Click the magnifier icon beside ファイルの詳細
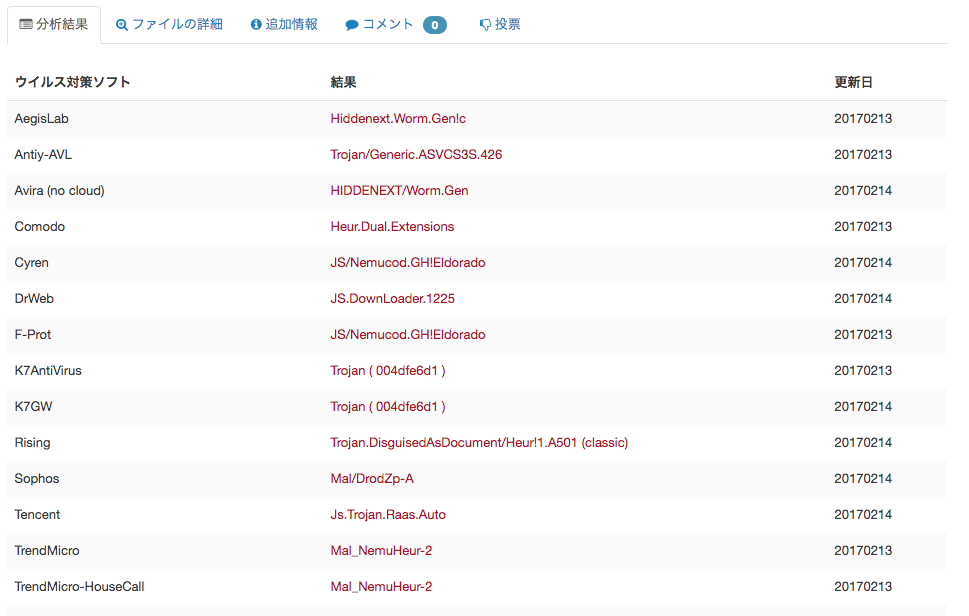969x616 pixels. (x=122, y=25)
